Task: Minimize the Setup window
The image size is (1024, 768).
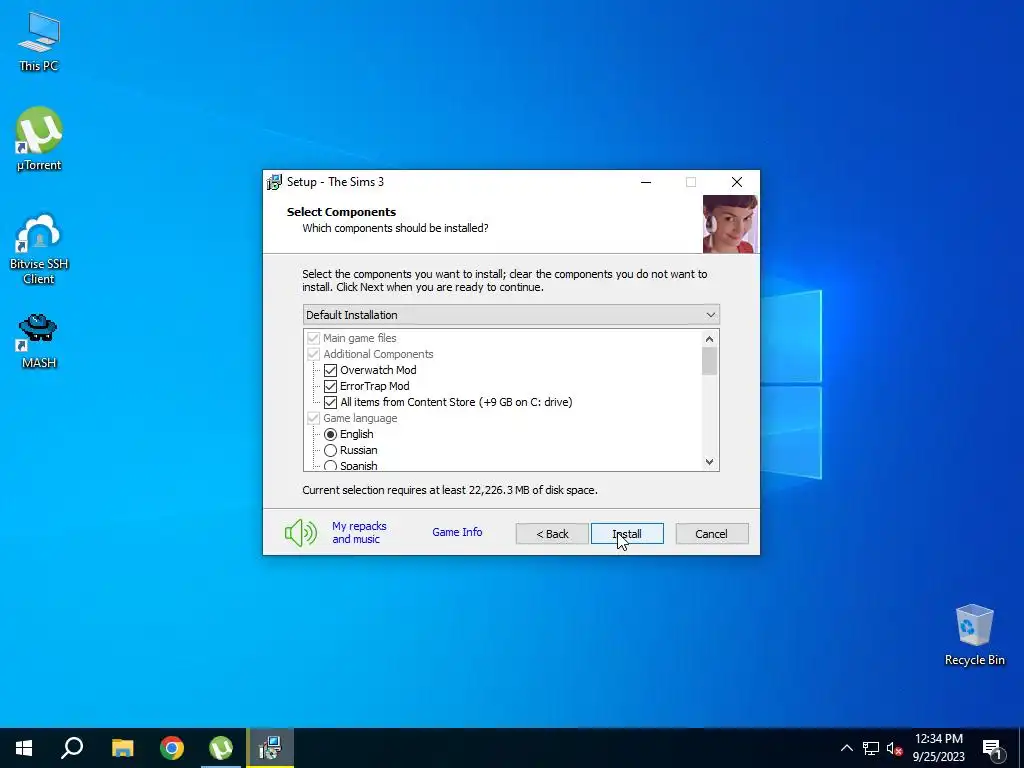Action: (x=646, y=182)
